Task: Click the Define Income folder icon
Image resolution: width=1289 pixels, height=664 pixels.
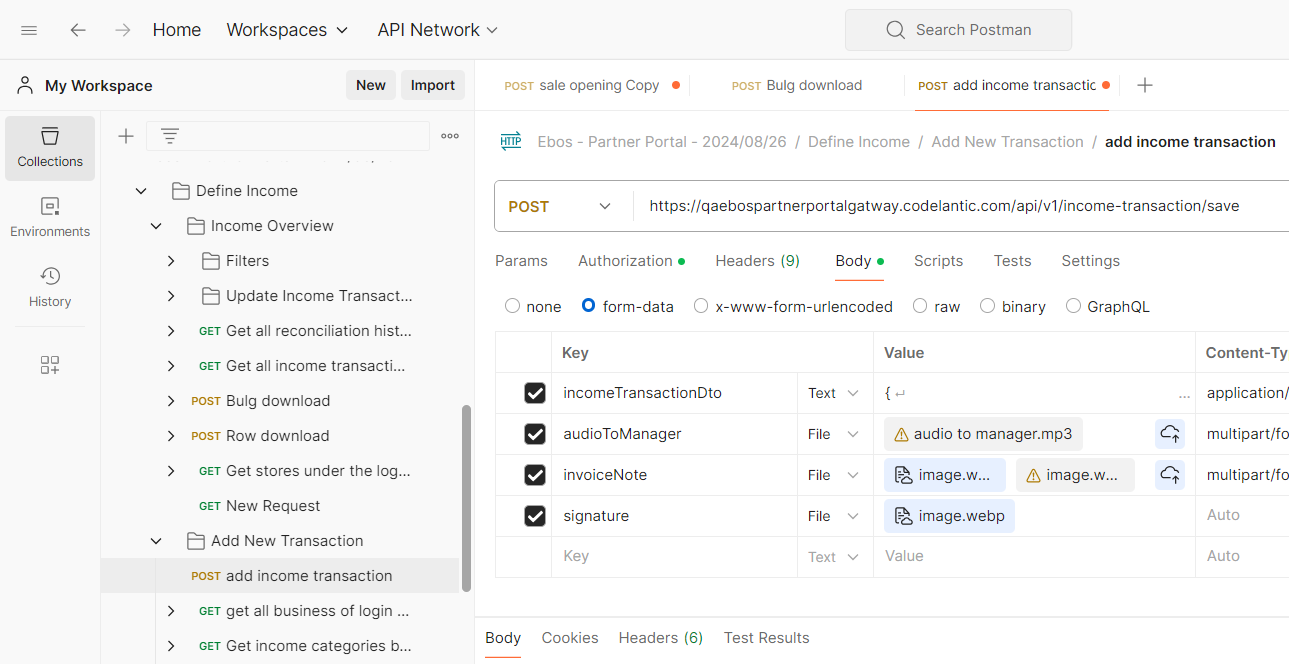Action: point(180,191)
